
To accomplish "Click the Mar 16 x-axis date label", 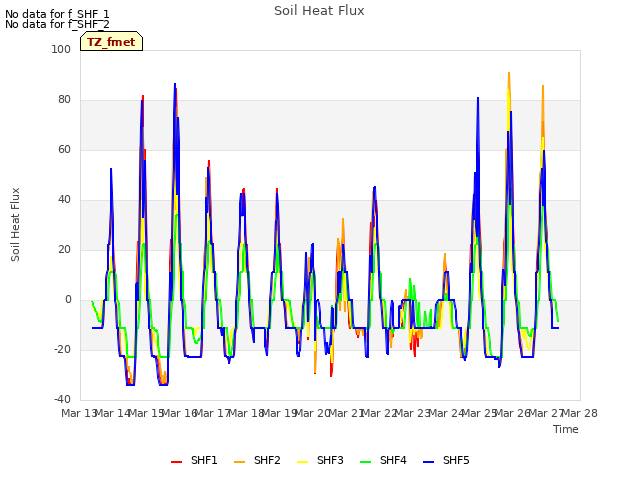I will pyautogui.click(x=180, y=413).
